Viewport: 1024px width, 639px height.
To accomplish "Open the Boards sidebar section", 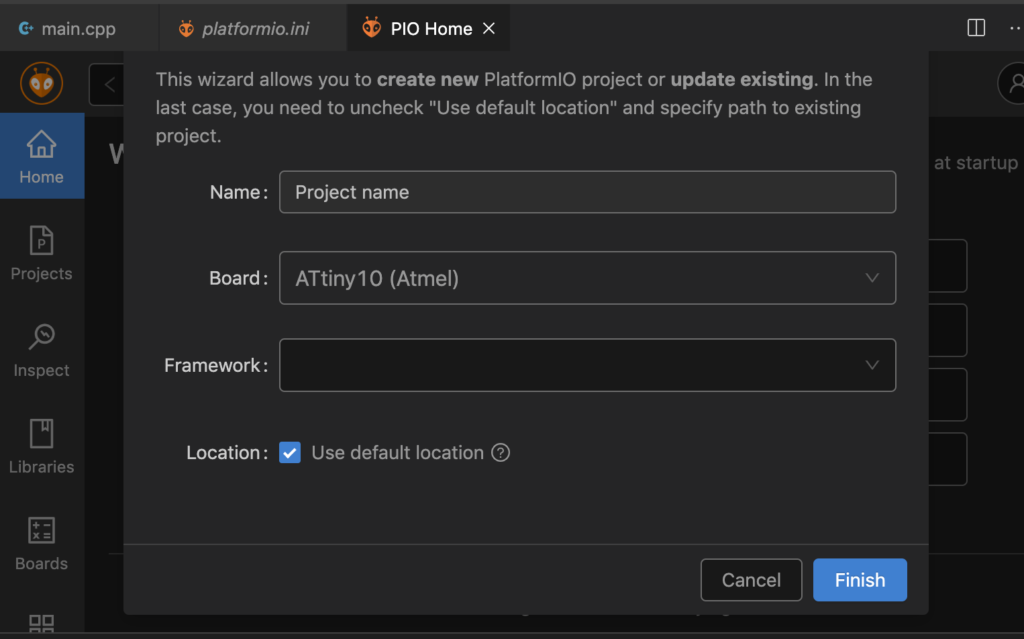I will (x=41, y=543).
